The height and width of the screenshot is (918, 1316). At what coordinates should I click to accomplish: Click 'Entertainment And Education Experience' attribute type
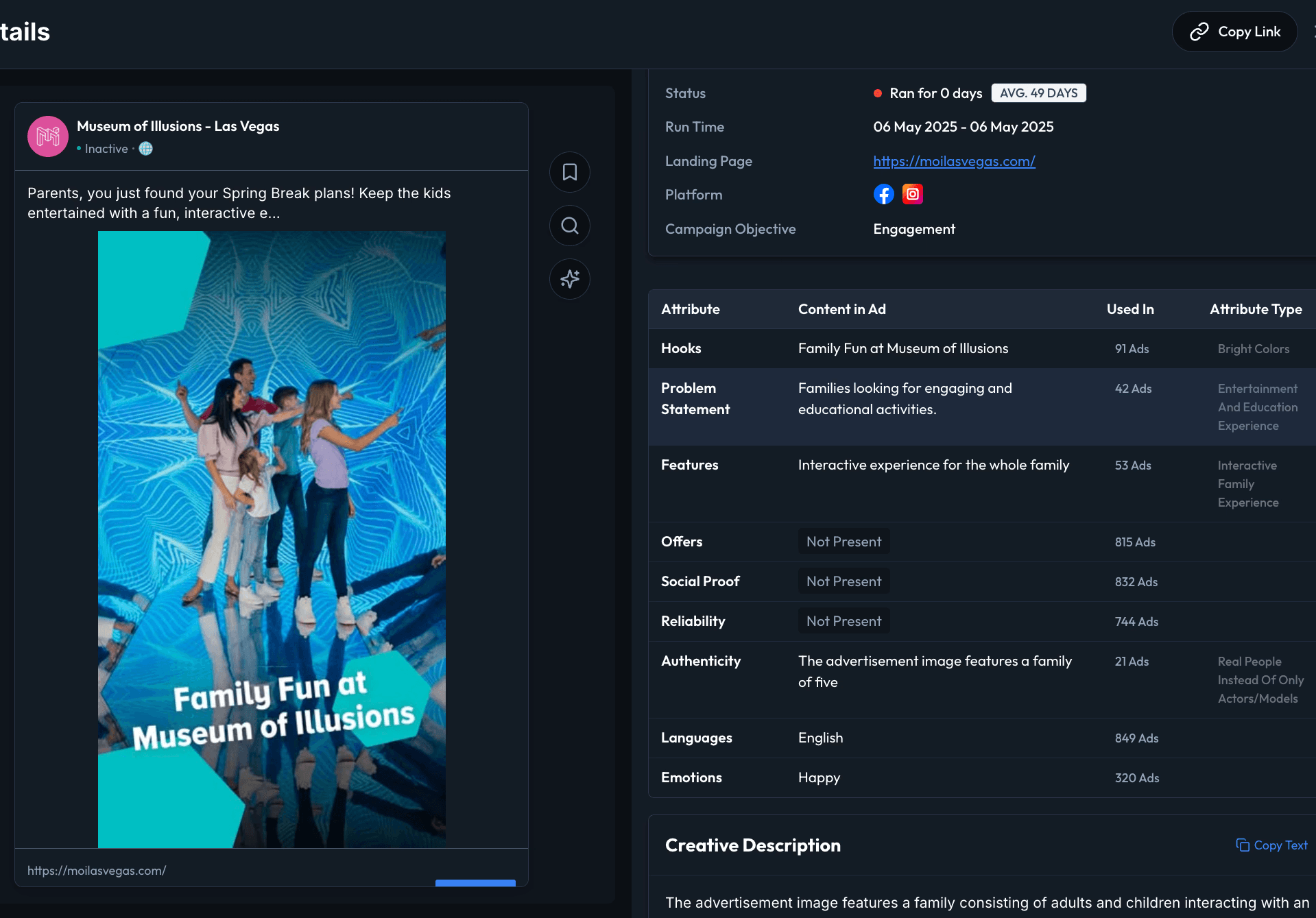(x=1258, y=407)
